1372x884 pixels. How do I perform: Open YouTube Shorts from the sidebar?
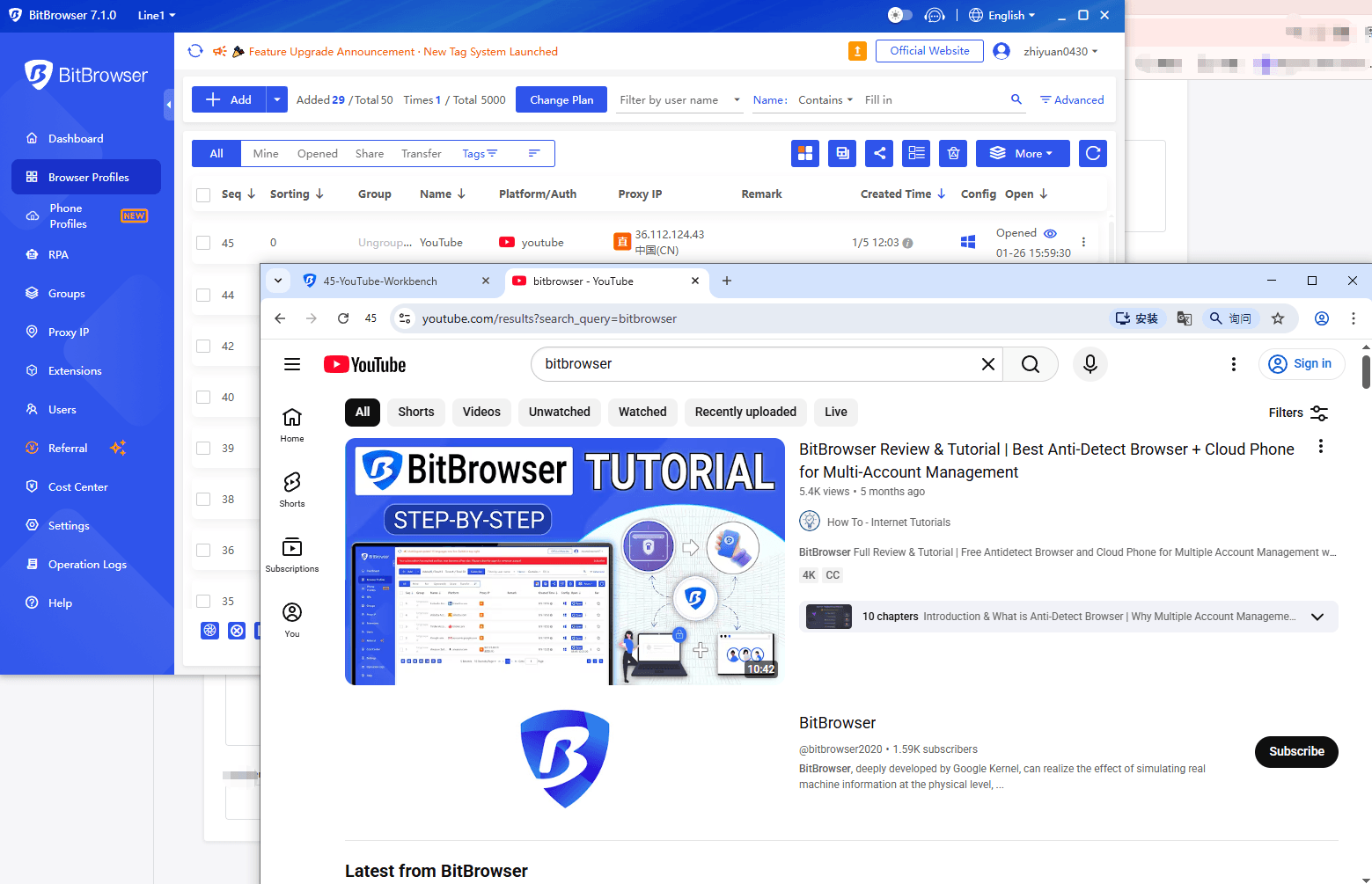[291, 489]
